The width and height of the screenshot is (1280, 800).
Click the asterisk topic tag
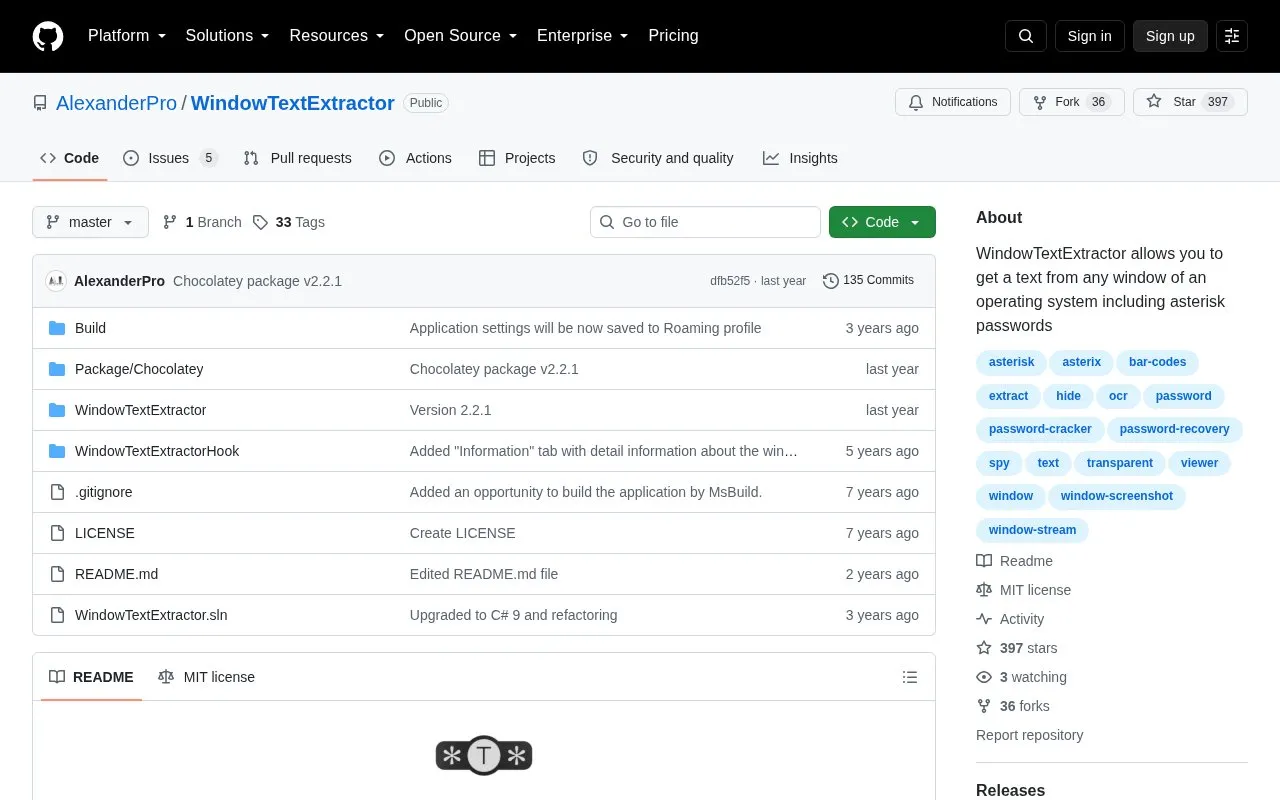[1011, 362]
